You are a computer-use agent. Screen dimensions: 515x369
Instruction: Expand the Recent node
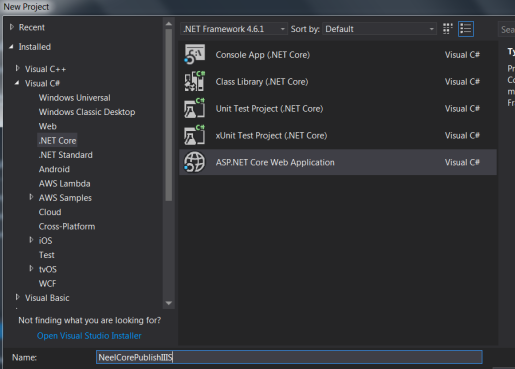(x=12, y=27)
